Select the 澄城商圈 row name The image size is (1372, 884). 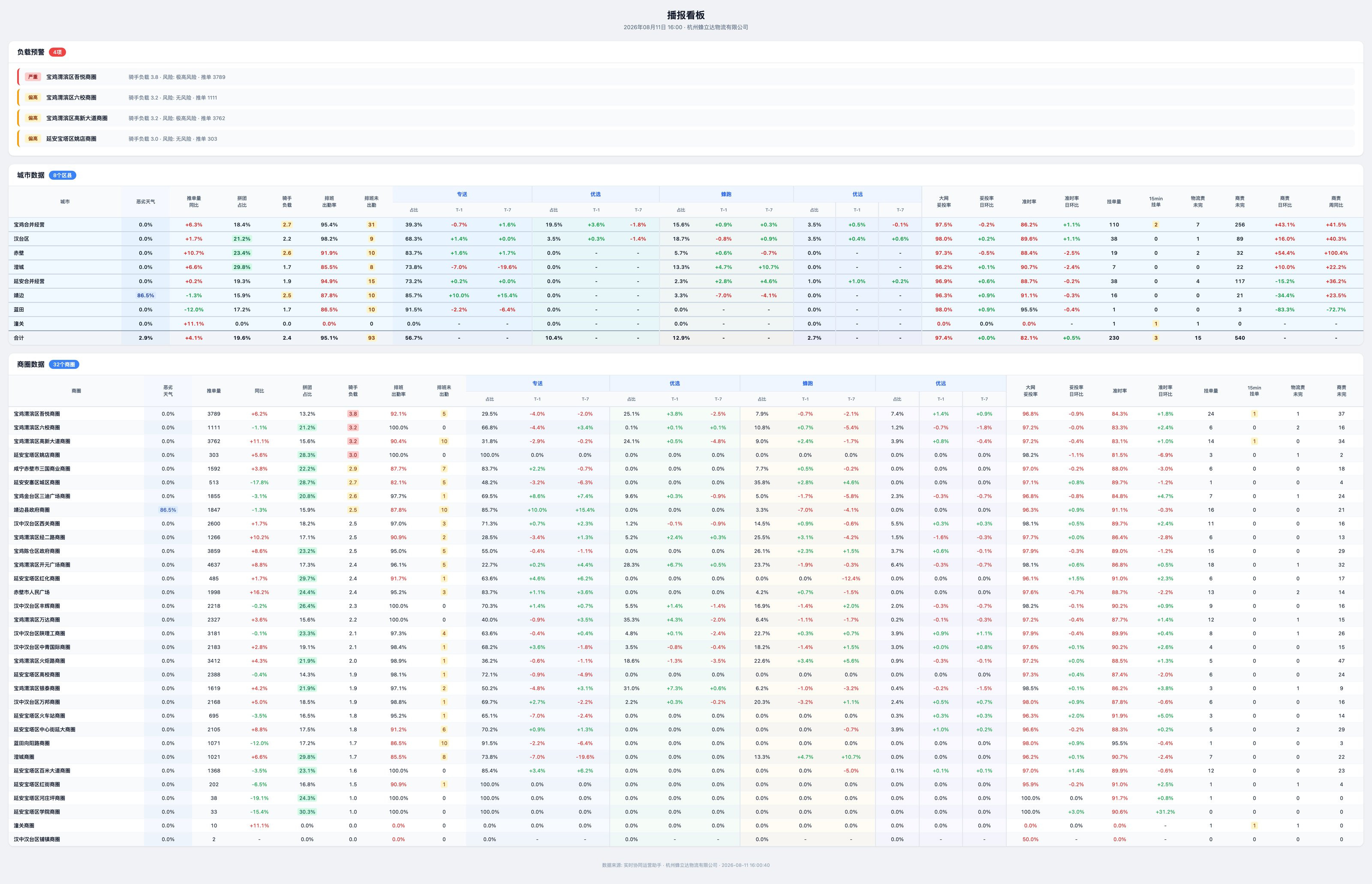click(x=24, y=757)
